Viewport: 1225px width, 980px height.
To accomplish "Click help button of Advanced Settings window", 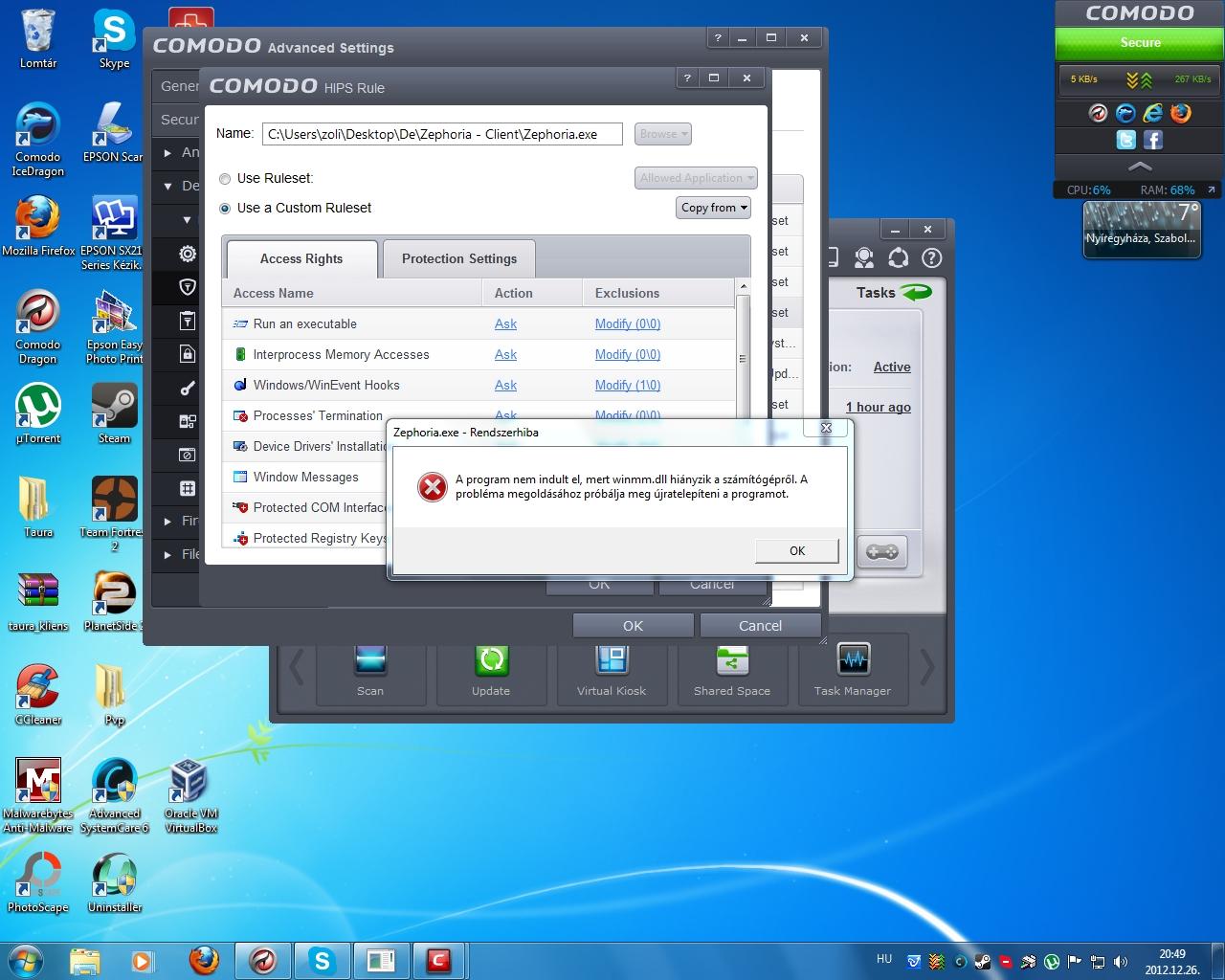I will 718,38.
